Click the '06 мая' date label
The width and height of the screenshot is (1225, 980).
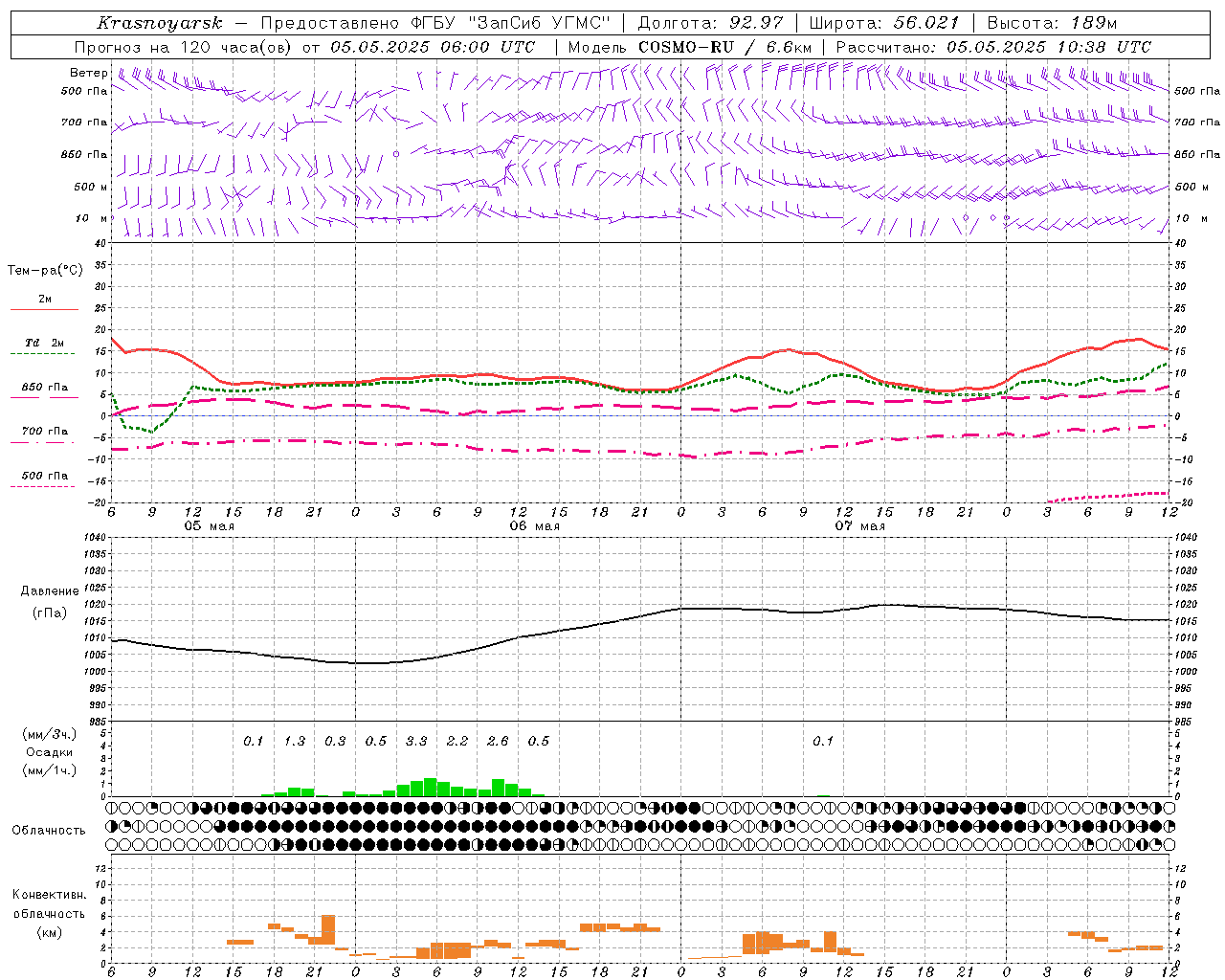[x=535, y=526]
